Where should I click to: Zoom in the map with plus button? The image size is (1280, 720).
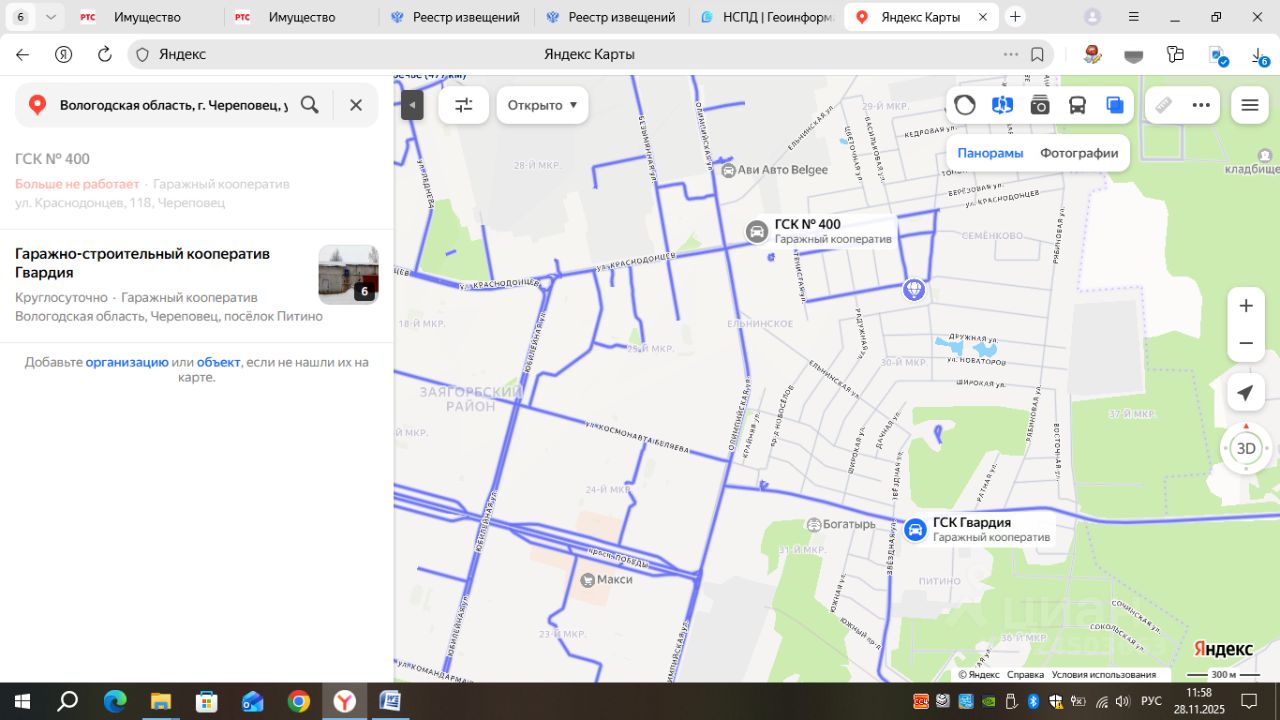(1246, 306)
